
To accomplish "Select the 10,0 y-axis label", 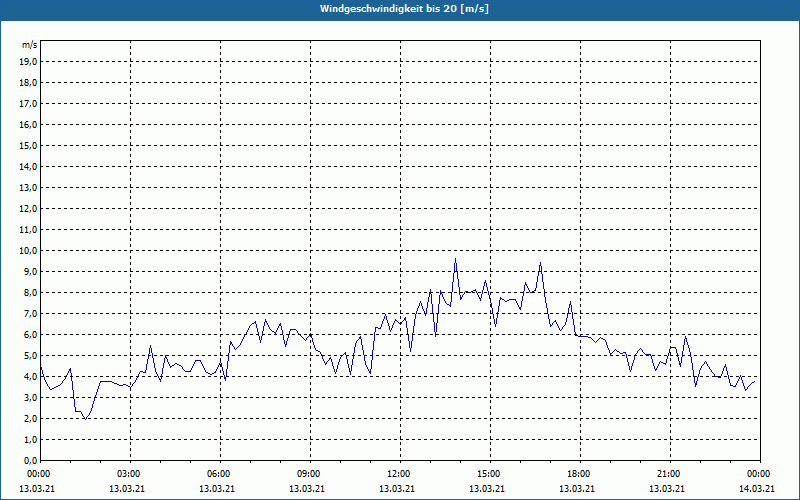I will pyautogui.click(x=29, y=251).
